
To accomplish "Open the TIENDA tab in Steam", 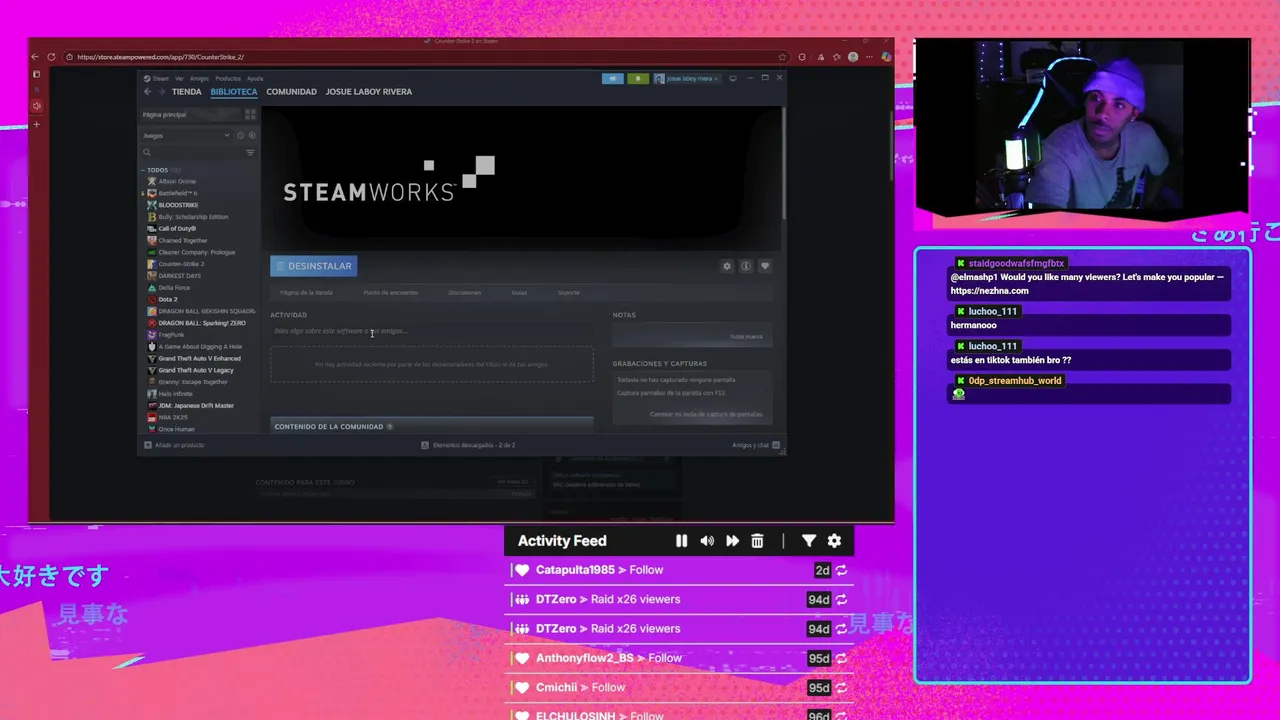I will coord(186,92).
